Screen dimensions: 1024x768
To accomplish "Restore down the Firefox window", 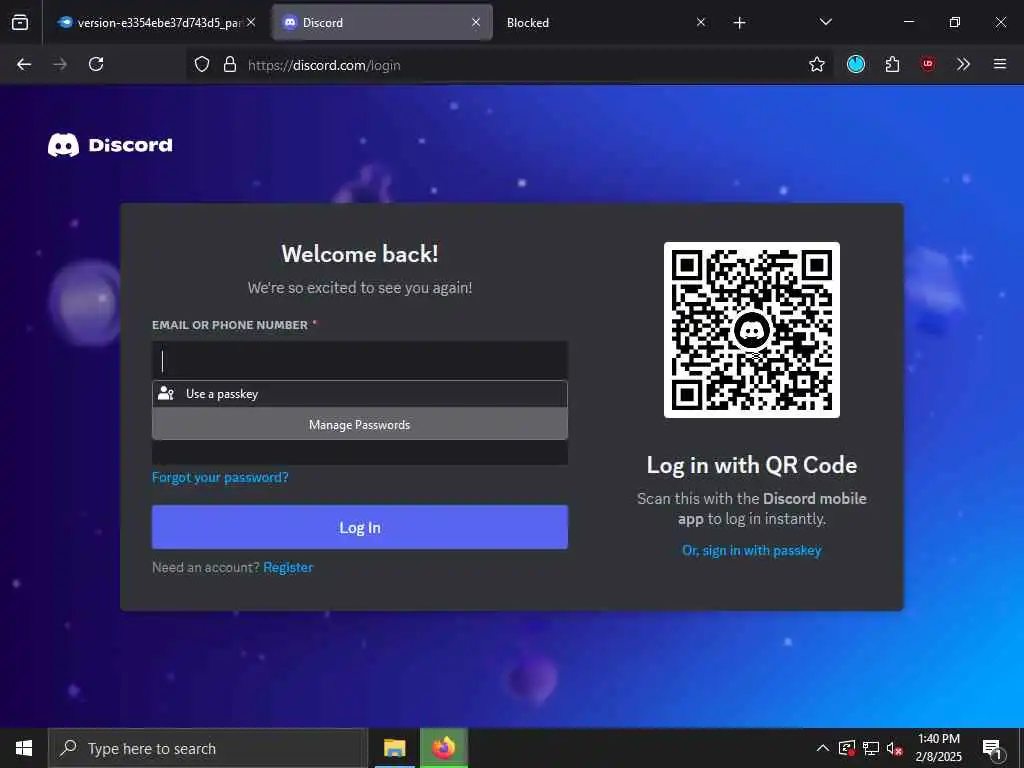I will pos(954,22).
